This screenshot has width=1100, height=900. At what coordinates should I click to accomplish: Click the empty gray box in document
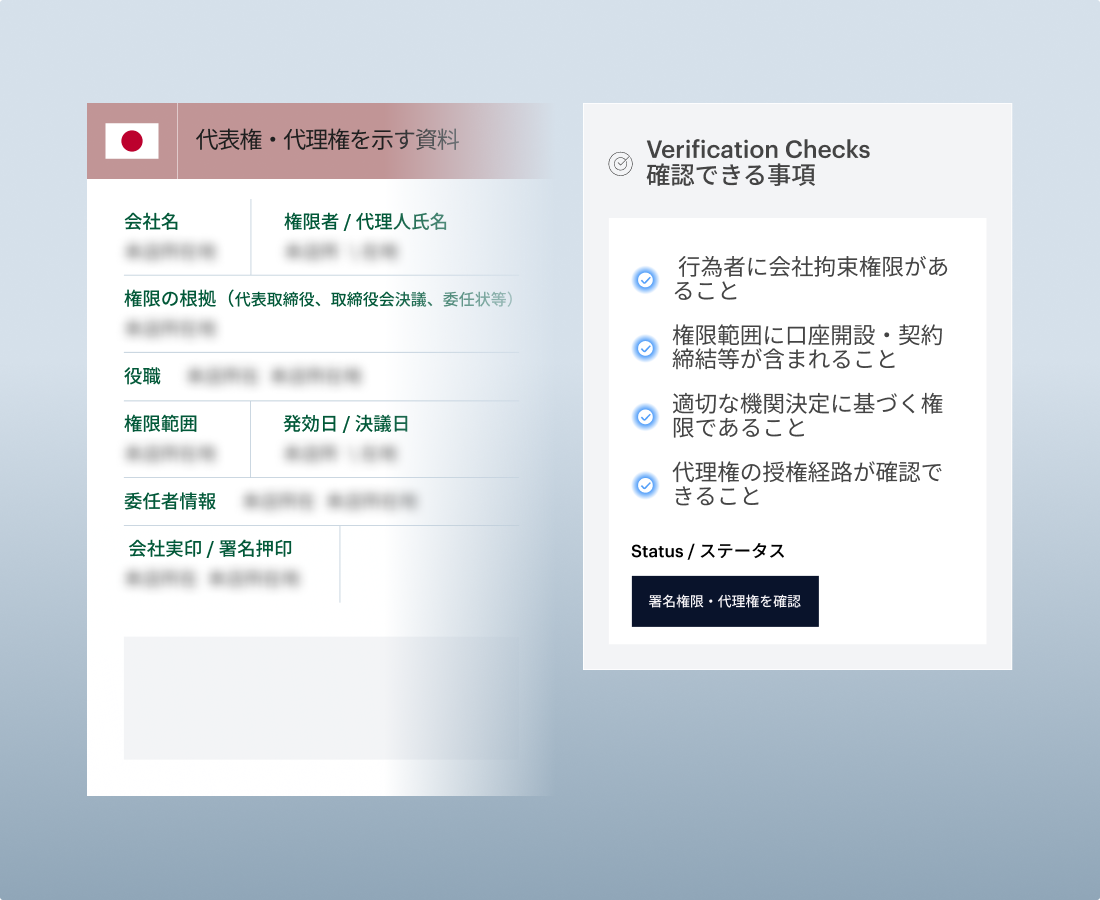point(320,698)
